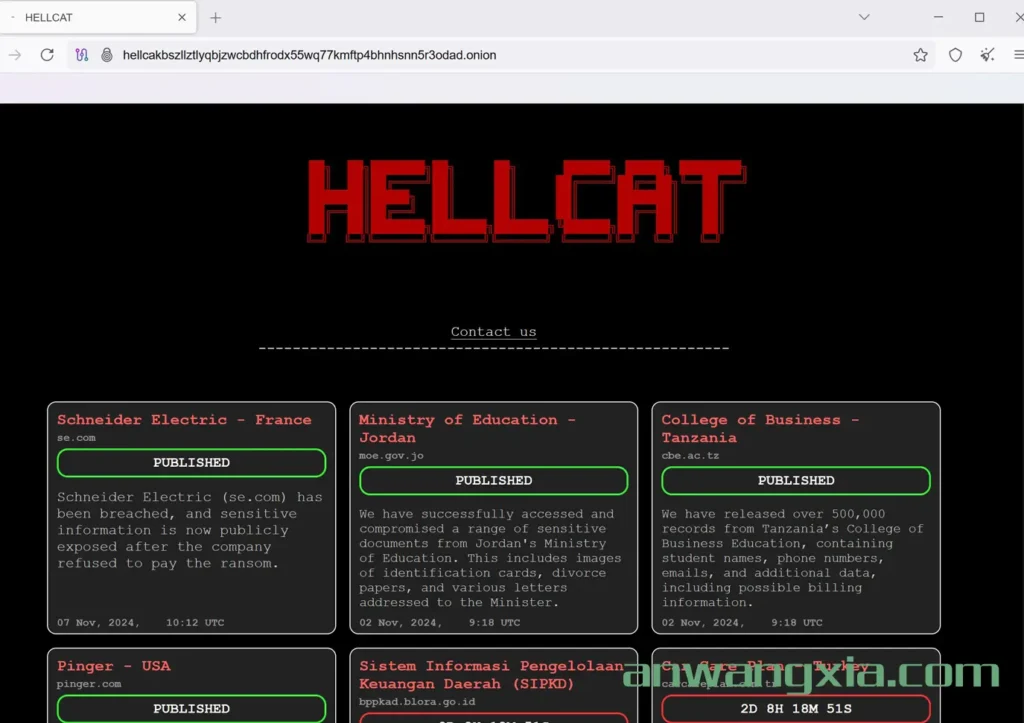The image size is (1024, 723).
Task: Click the cbe.ac.tz domain text
Action: pyautogui.click(x=690, y=455)
